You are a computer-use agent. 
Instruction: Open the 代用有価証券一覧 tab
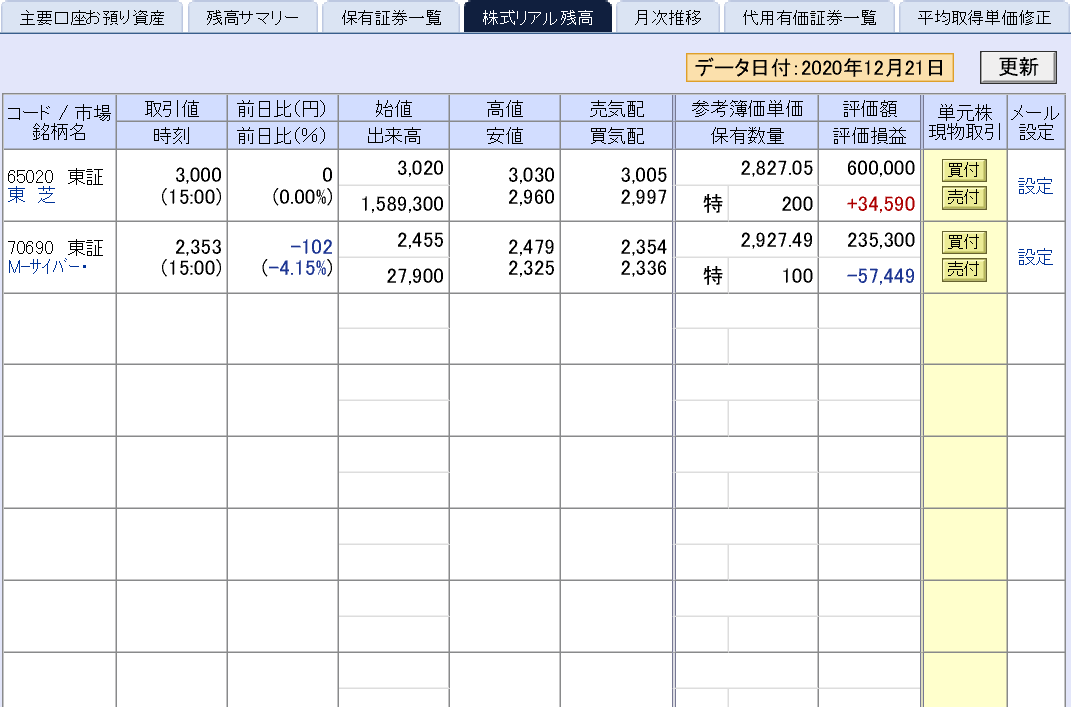pos(811,16)
